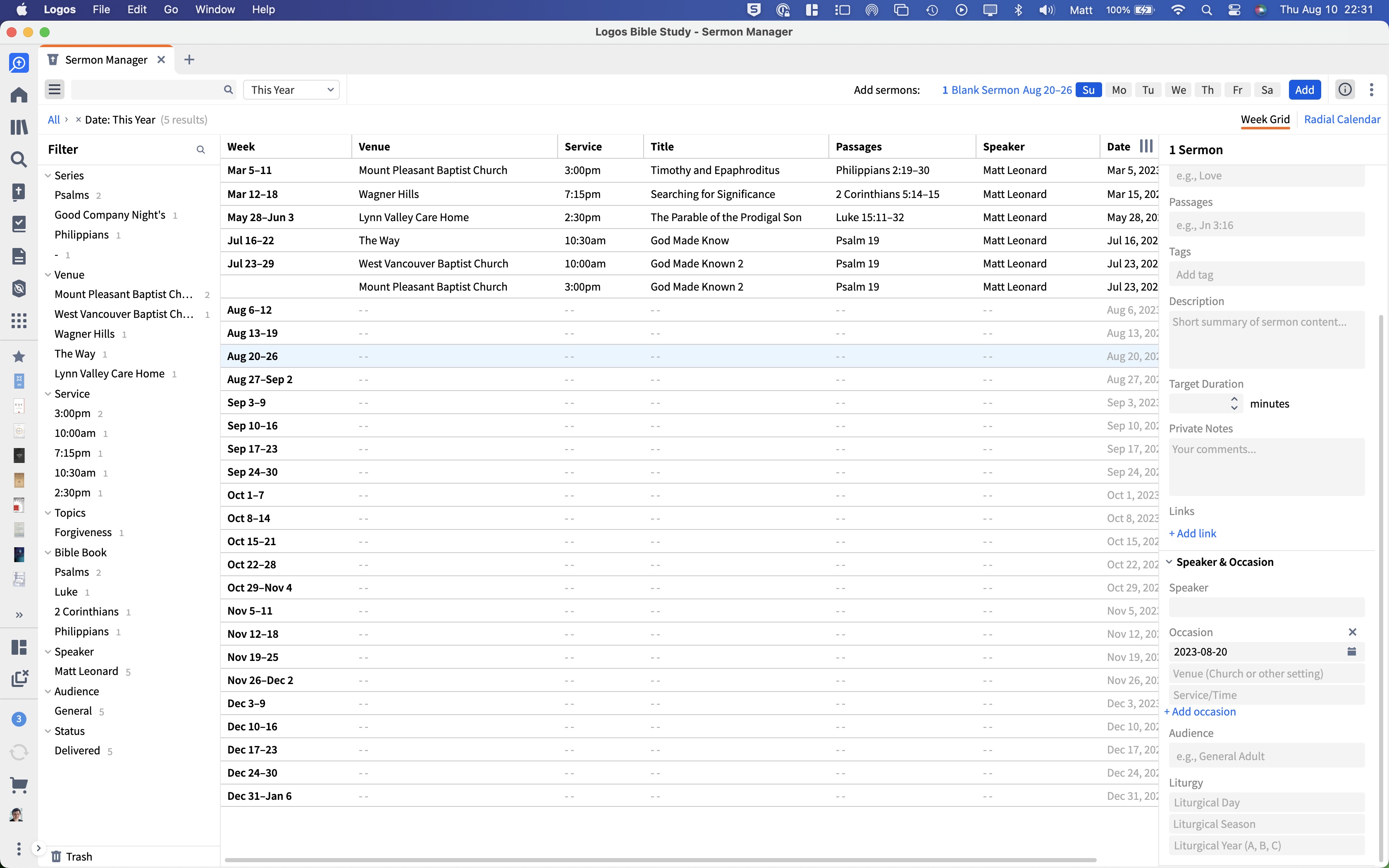The width and height of the screenshot is (1389, 868).
Task: Toggle the Fr day button
Action: [1237, 90]
